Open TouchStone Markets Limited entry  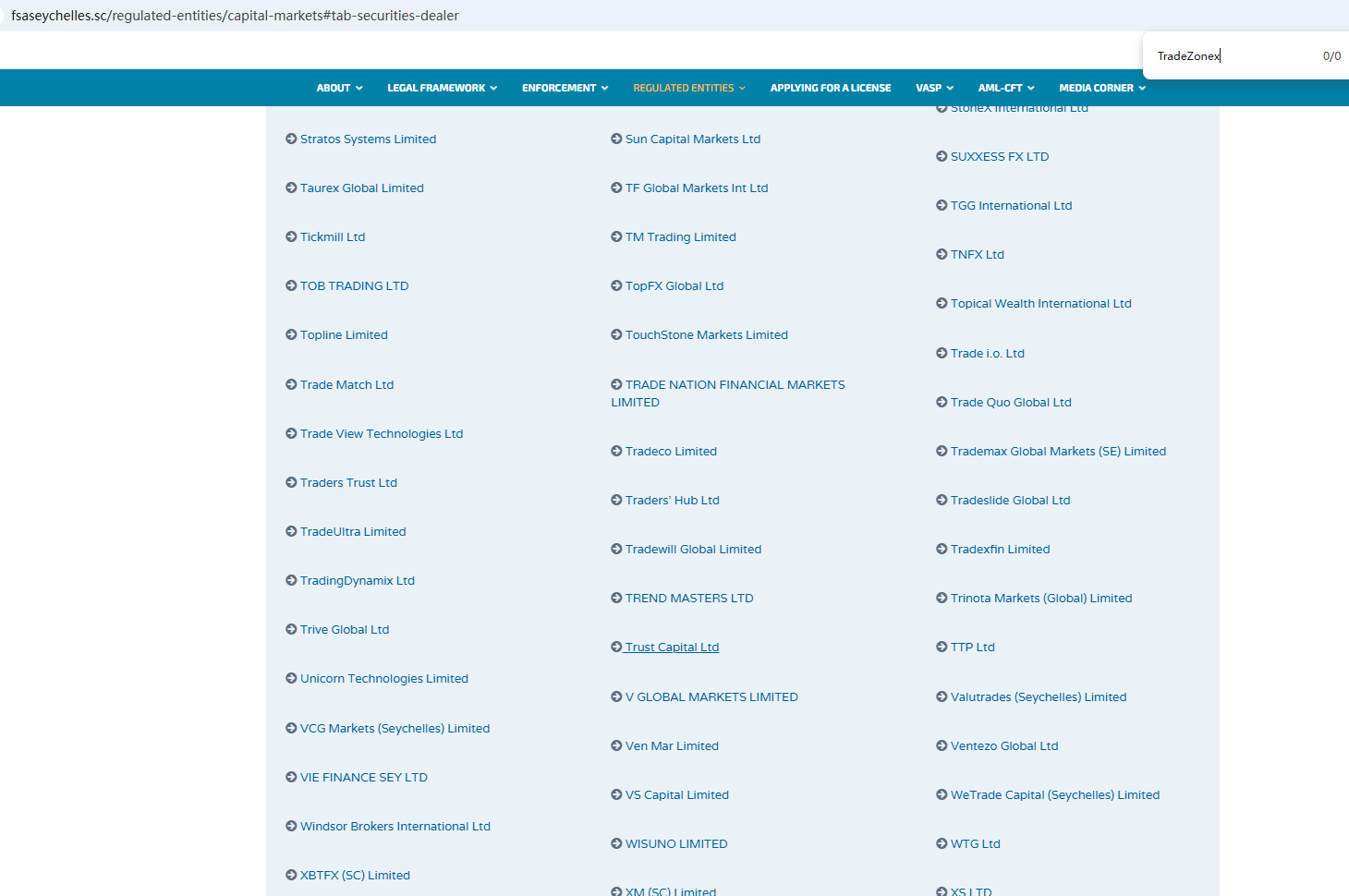point(707,334)
